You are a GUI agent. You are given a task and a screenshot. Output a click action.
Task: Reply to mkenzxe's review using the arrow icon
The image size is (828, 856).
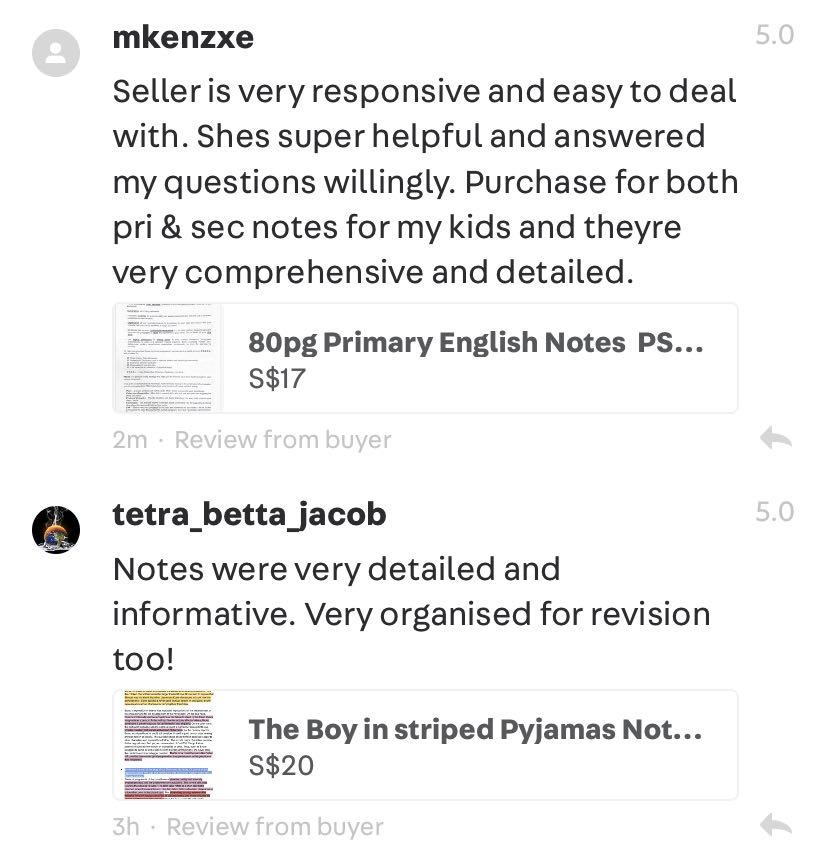[776, 438]
